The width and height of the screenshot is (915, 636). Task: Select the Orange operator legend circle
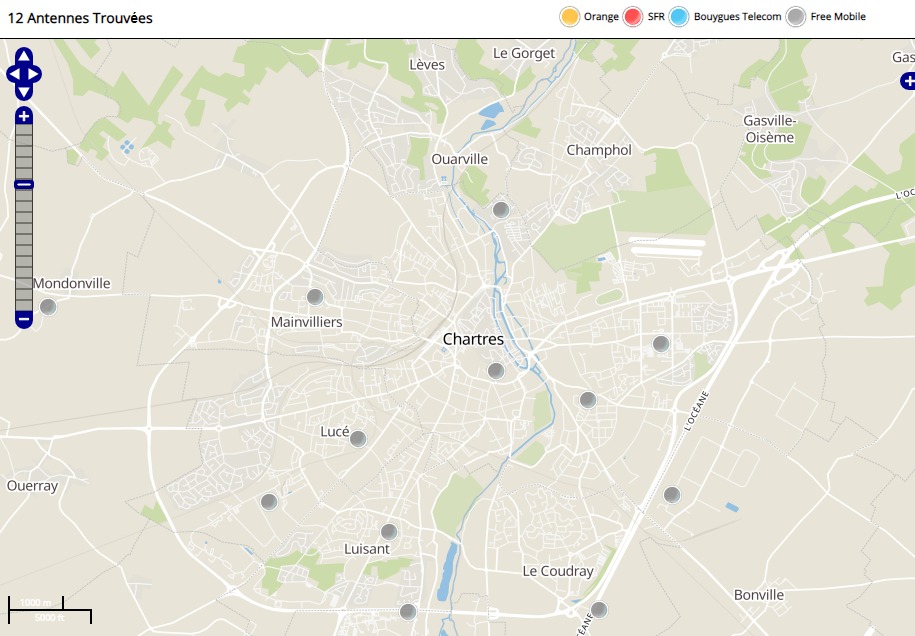click(x=570, y=17)
